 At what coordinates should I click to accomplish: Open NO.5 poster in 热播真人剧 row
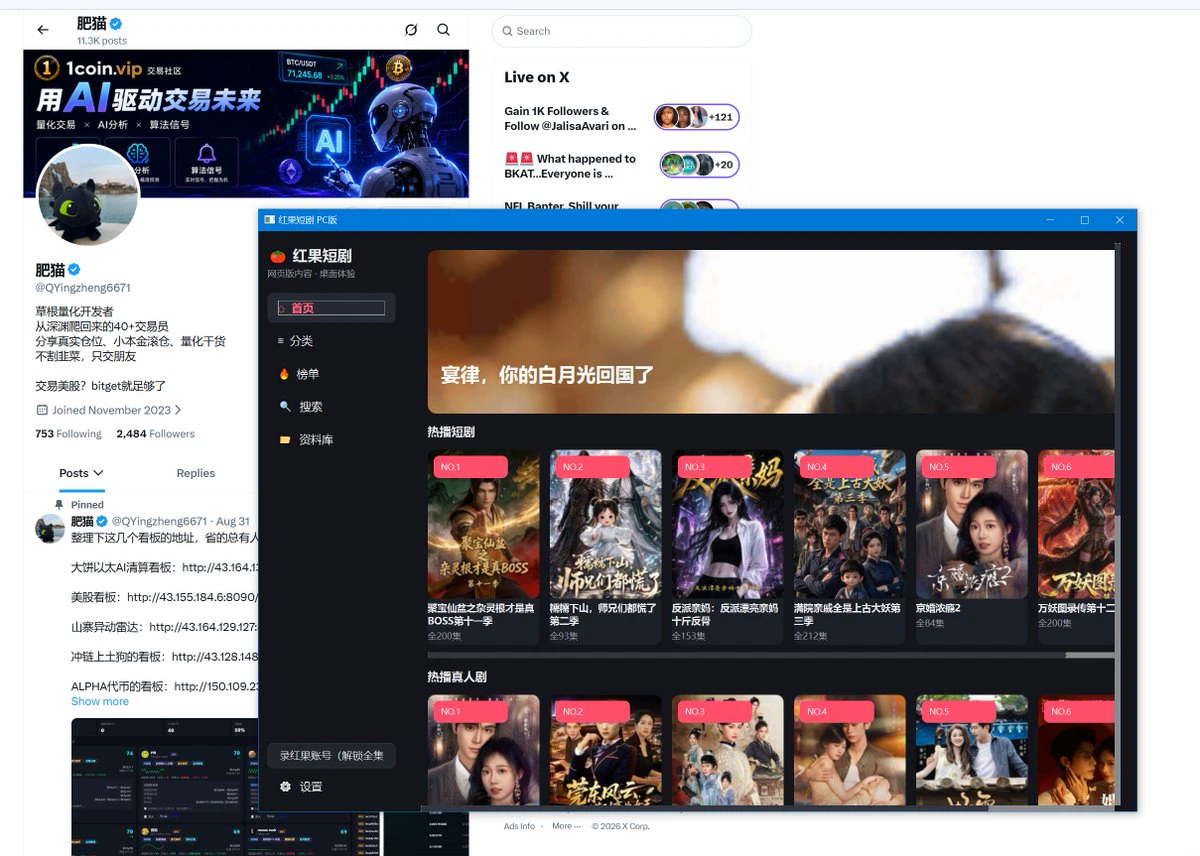[x=972, y=750]
